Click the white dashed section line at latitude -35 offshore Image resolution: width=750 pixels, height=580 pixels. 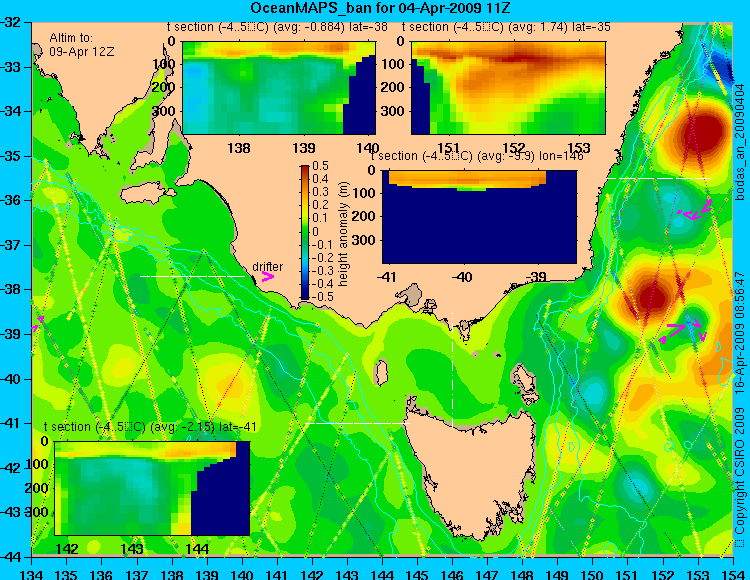659,178
